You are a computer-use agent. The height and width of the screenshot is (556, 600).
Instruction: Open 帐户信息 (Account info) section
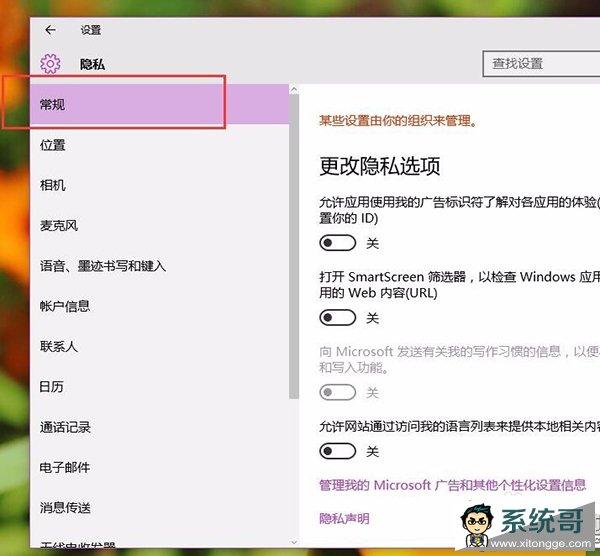point(65,306)
